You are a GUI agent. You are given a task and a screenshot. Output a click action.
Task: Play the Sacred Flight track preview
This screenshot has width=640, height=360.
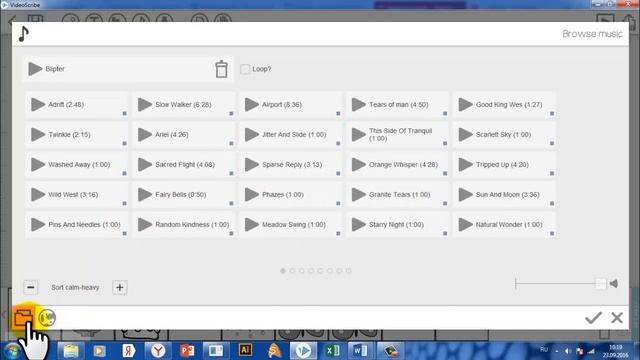tap(145, 164)
